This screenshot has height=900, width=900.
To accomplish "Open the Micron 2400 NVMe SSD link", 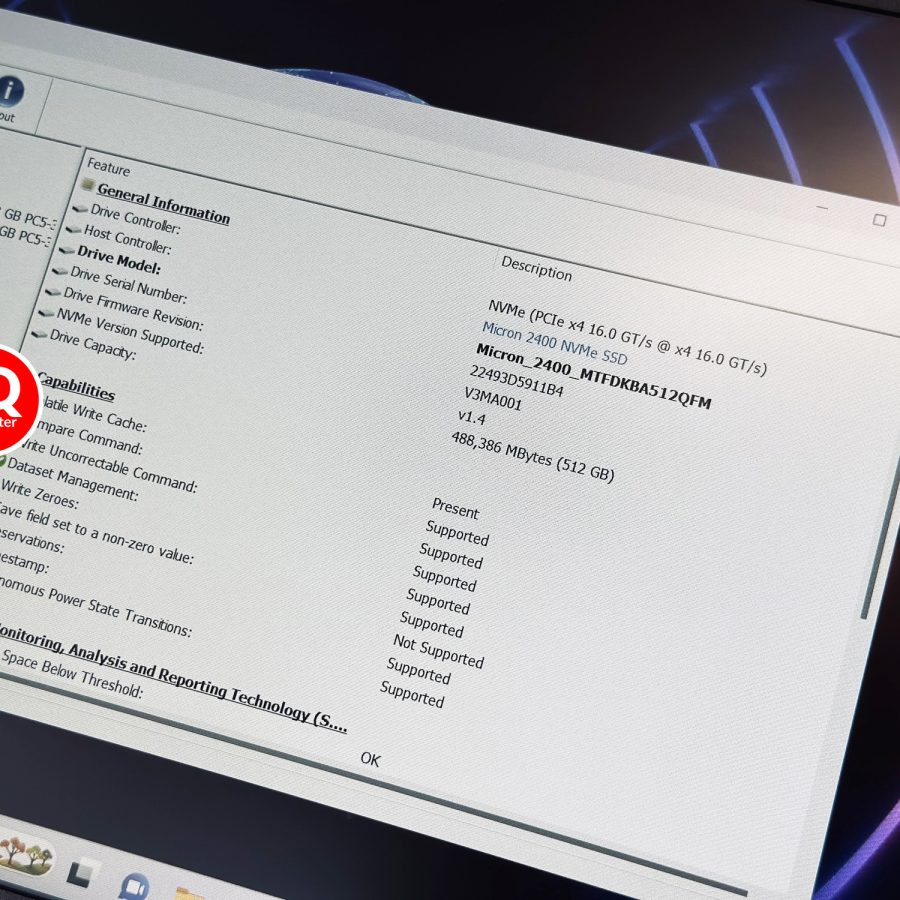I will pos(554,343).
